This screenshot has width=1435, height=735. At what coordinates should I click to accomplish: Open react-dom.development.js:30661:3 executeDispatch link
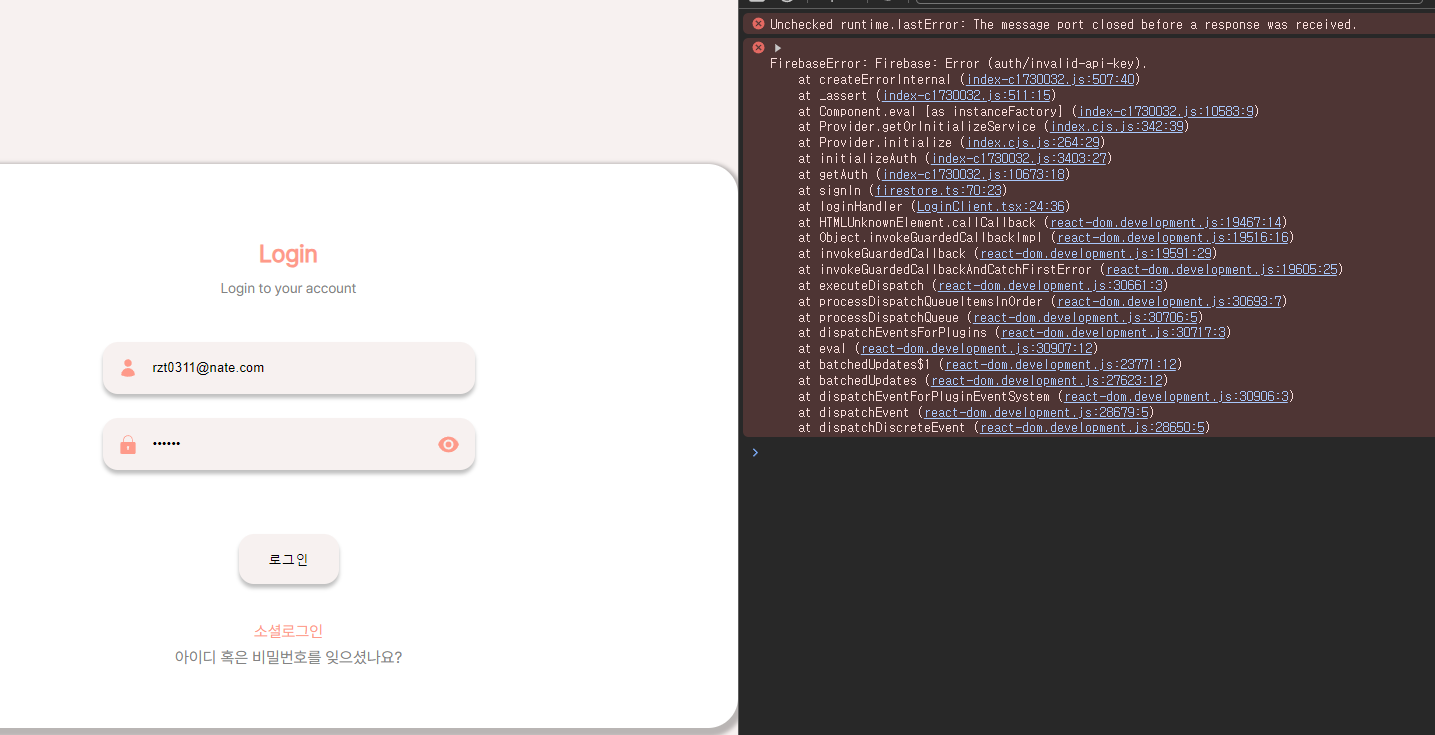1049,285
